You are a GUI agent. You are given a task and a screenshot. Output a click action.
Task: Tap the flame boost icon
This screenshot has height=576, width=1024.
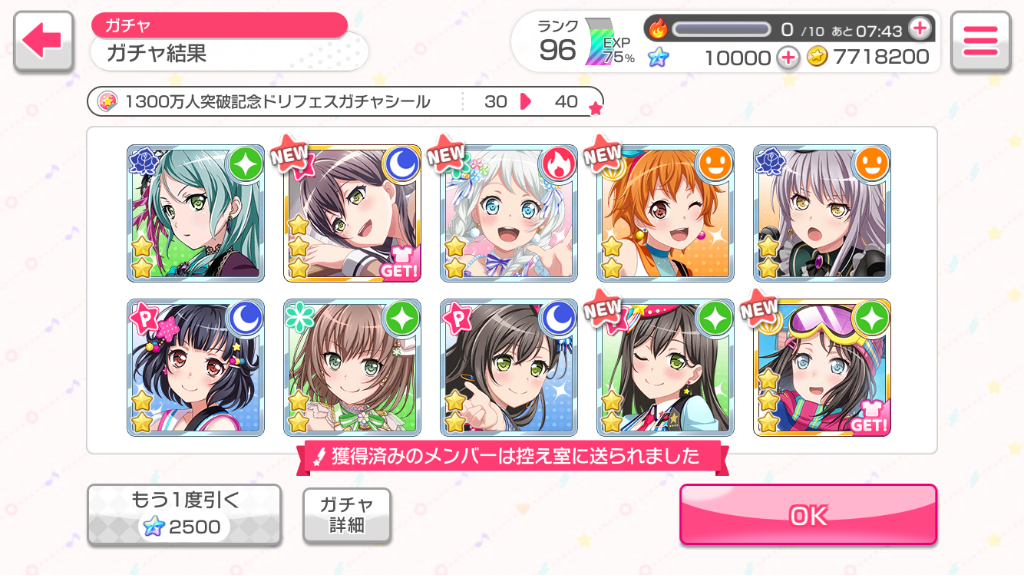point(658,29)
